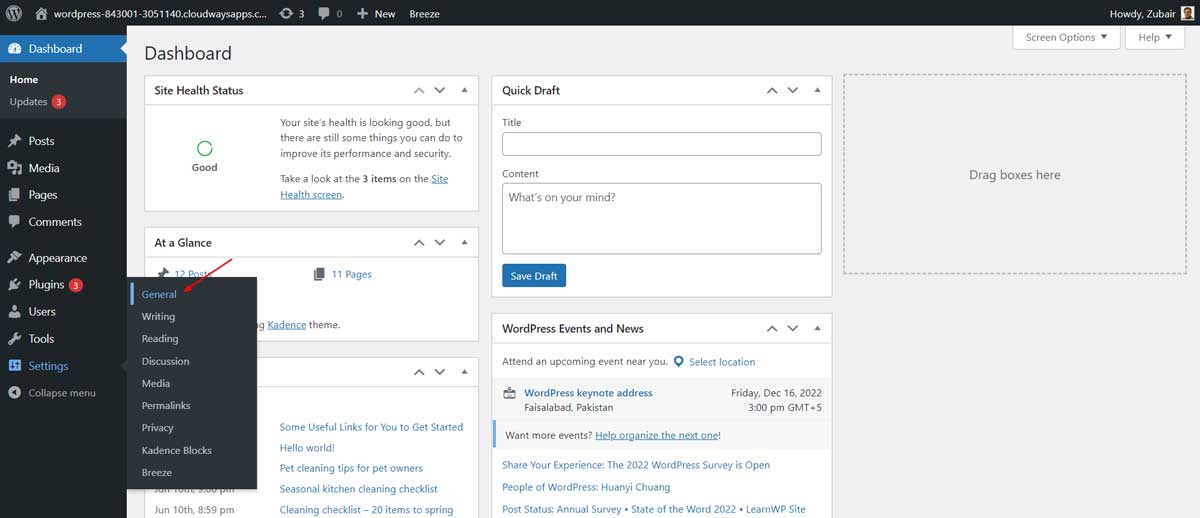Click the Select location link
The image size is (1200, 518).
coord(722,362)
